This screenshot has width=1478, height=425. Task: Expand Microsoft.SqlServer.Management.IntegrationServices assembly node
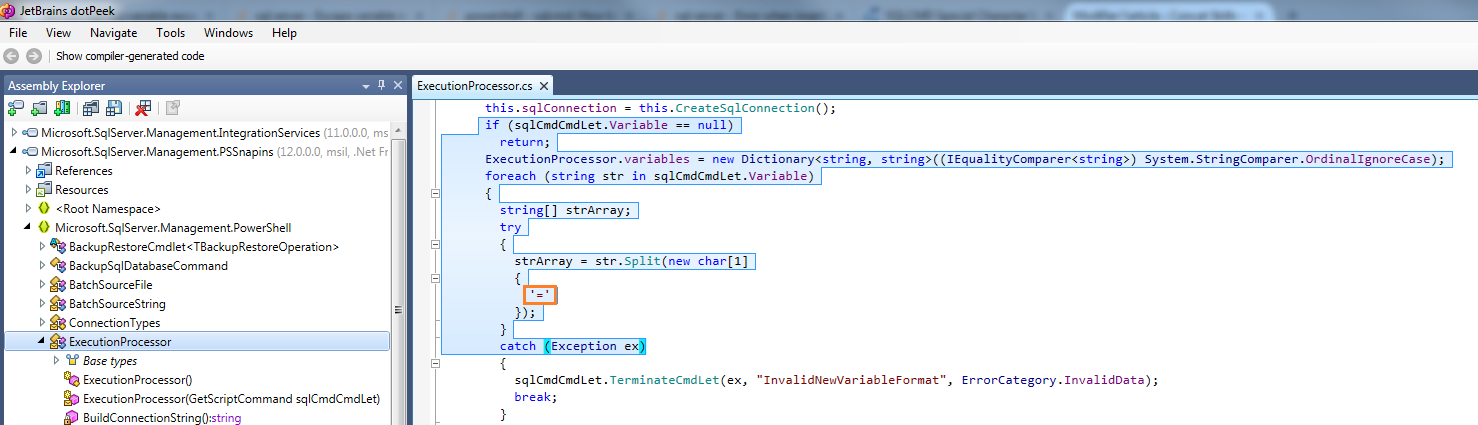coord(14,133)
